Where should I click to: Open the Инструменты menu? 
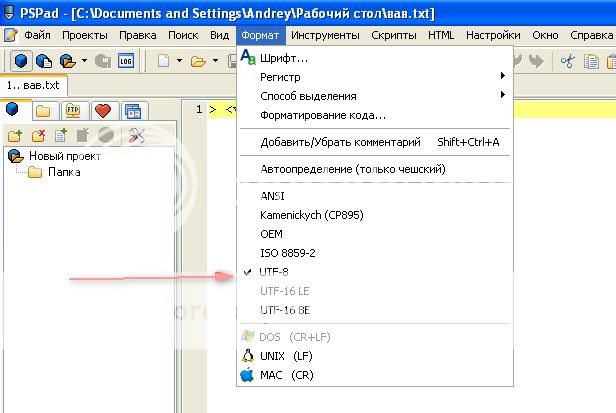pyautogui.click(x=325, y=35)
